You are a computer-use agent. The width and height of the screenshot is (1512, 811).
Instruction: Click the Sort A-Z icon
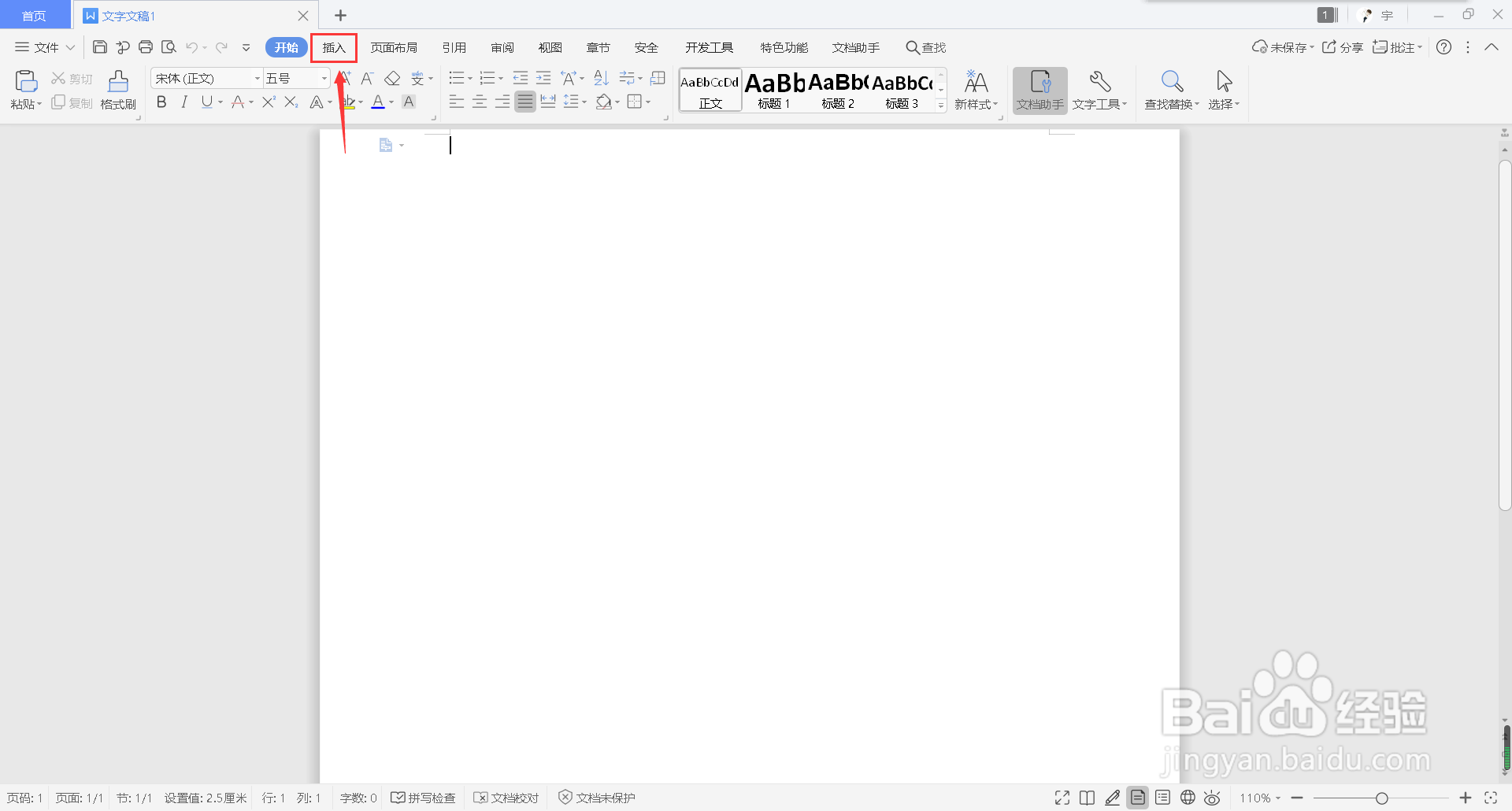point(601,78)
